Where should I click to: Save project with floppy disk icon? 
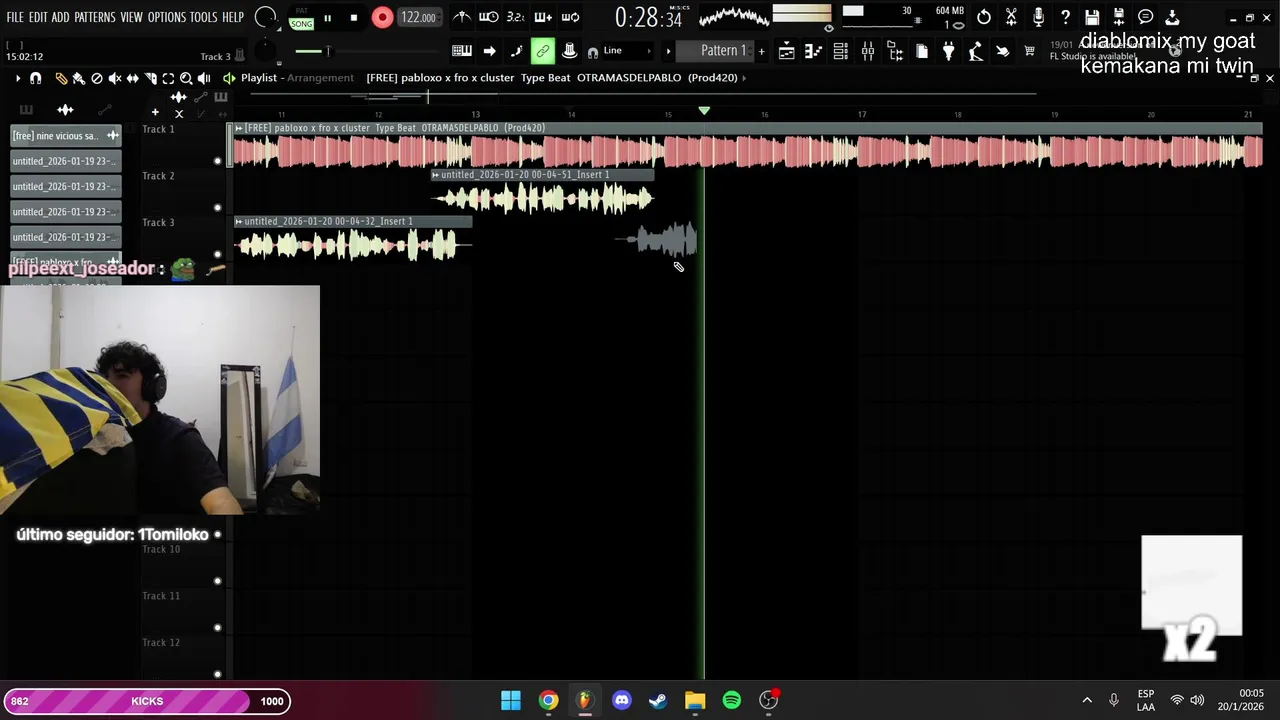1092,17
